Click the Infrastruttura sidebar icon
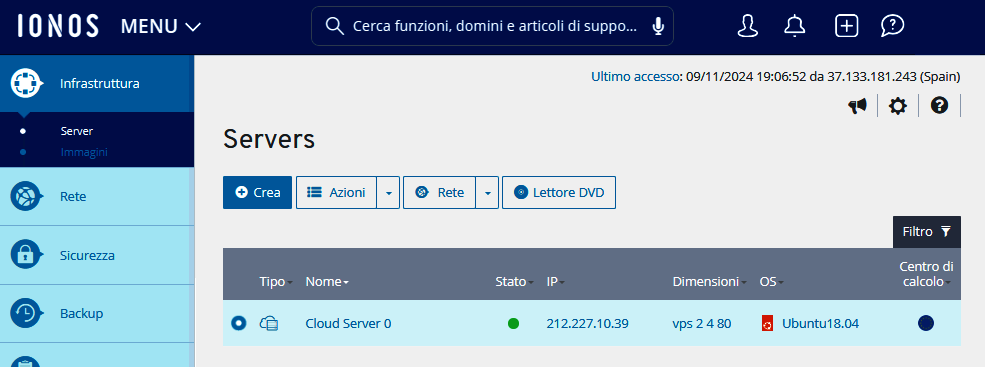Image resolution: width=985 pixels, height=367 pixels. (x=26, y=84)
